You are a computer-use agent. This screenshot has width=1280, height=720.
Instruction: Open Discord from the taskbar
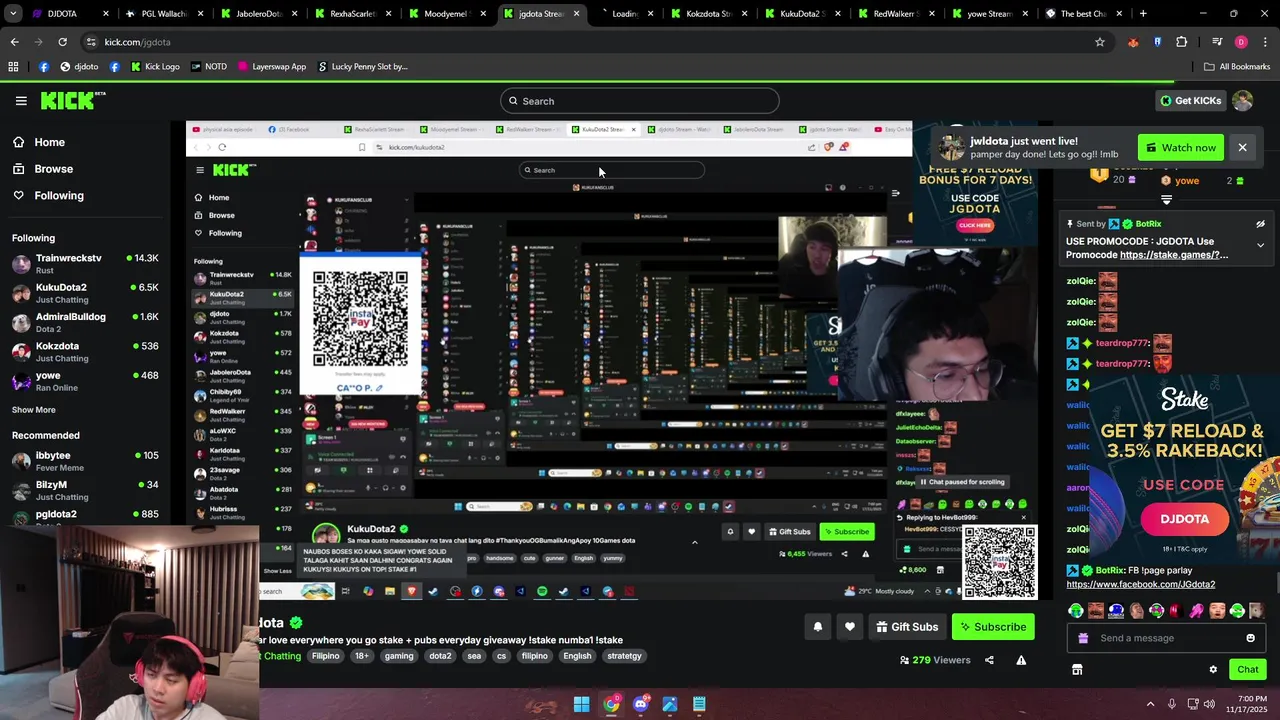coord(640,704)
